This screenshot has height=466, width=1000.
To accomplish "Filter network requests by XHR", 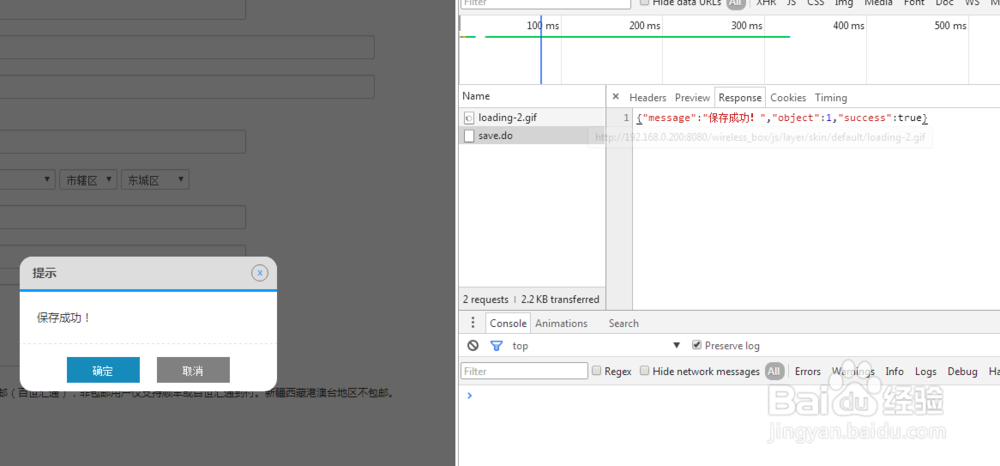I will point(766,3).
